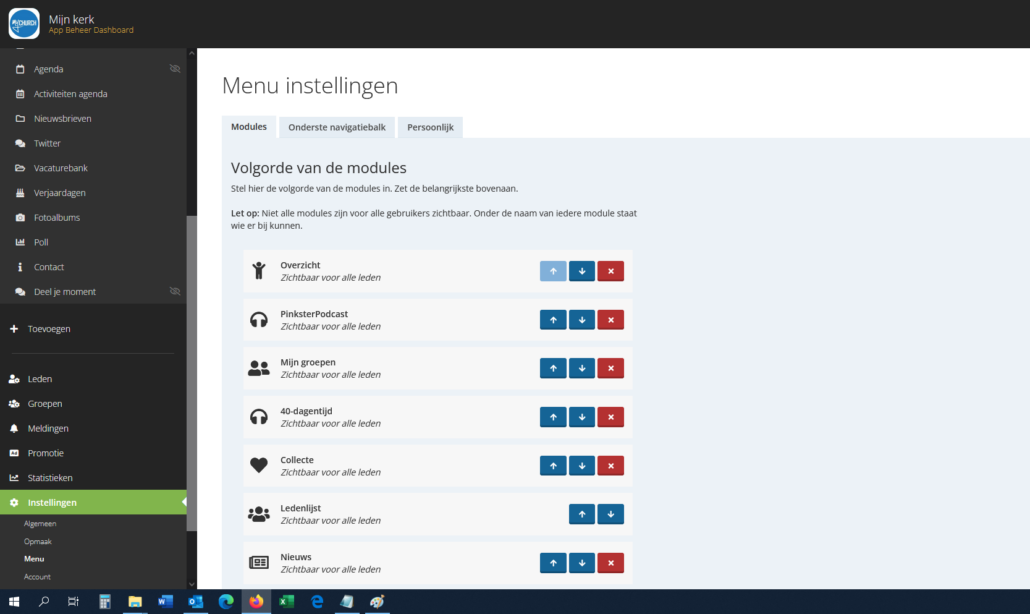The height and width of the screenshot is (614, 1030).
Task: Move Mijn groepen module up
Action: pyautogui.click(x=553, y=368)
